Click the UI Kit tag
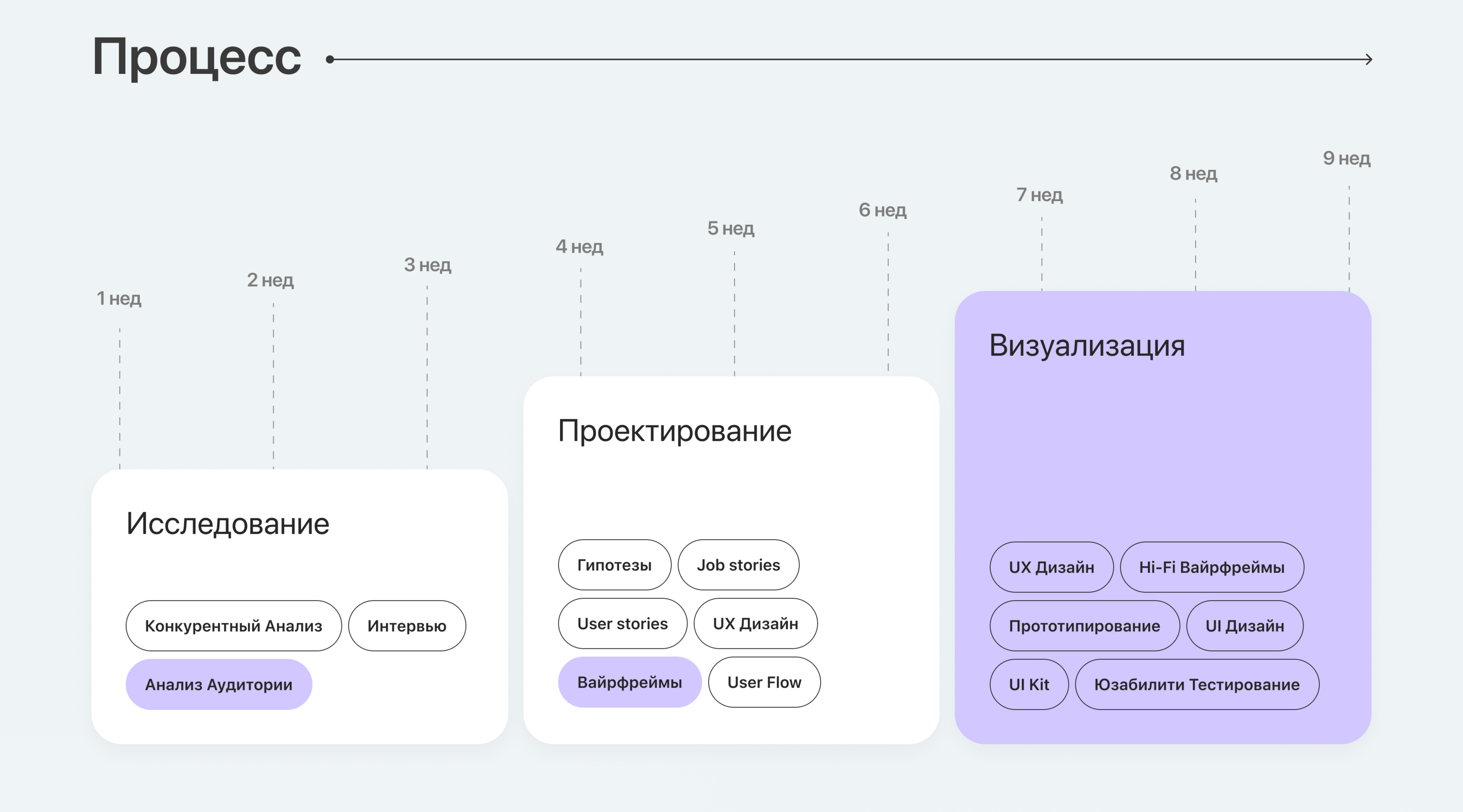Image resolution: width=1463 pixels, height=812 pixels. click(1029, 684)
